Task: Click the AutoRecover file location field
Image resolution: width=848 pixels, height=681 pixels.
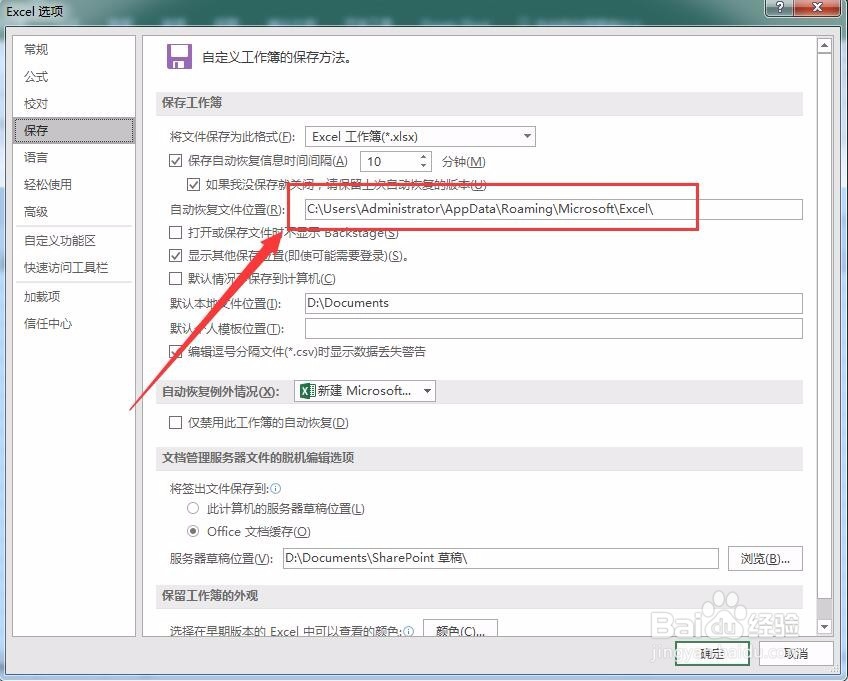Action: [554, 209]
